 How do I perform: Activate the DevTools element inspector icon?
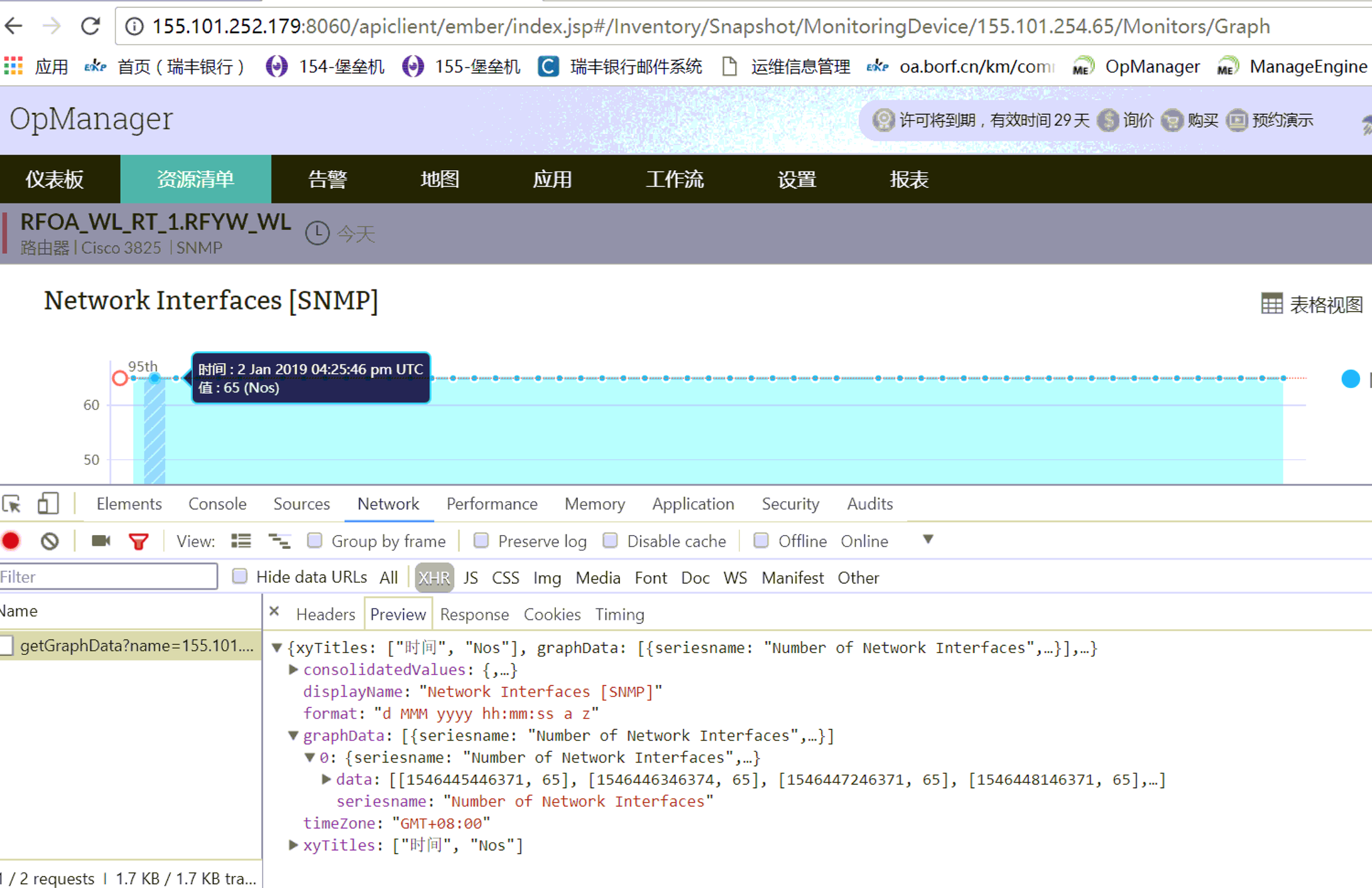12,504
